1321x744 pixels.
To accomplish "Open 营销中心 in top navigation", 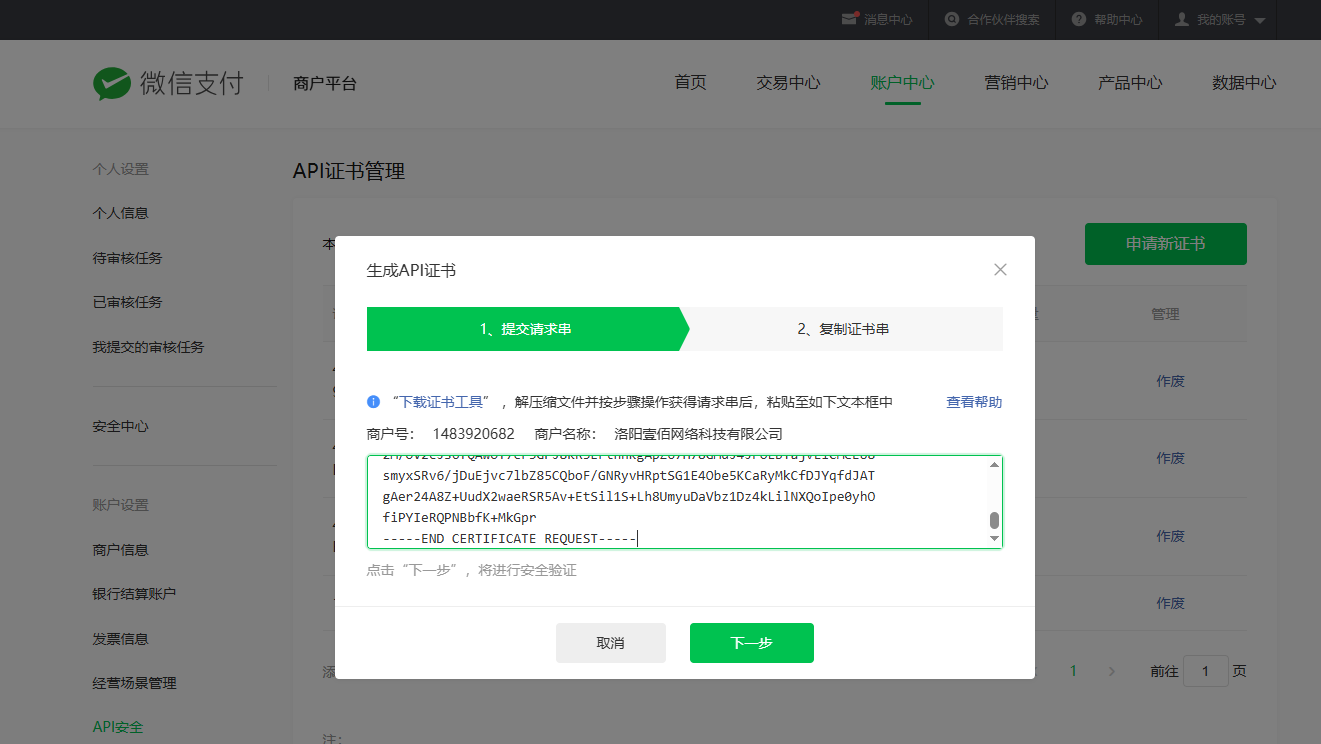I will coord(1016,83).
